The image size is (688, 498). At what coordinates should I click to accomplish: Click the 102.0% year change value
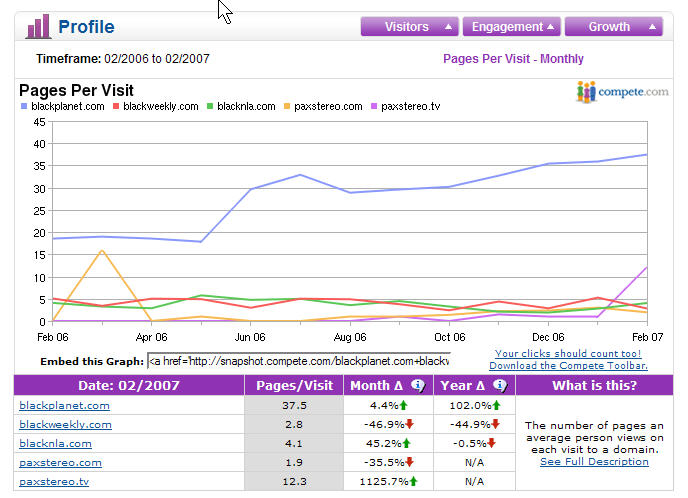coord(470,405)
